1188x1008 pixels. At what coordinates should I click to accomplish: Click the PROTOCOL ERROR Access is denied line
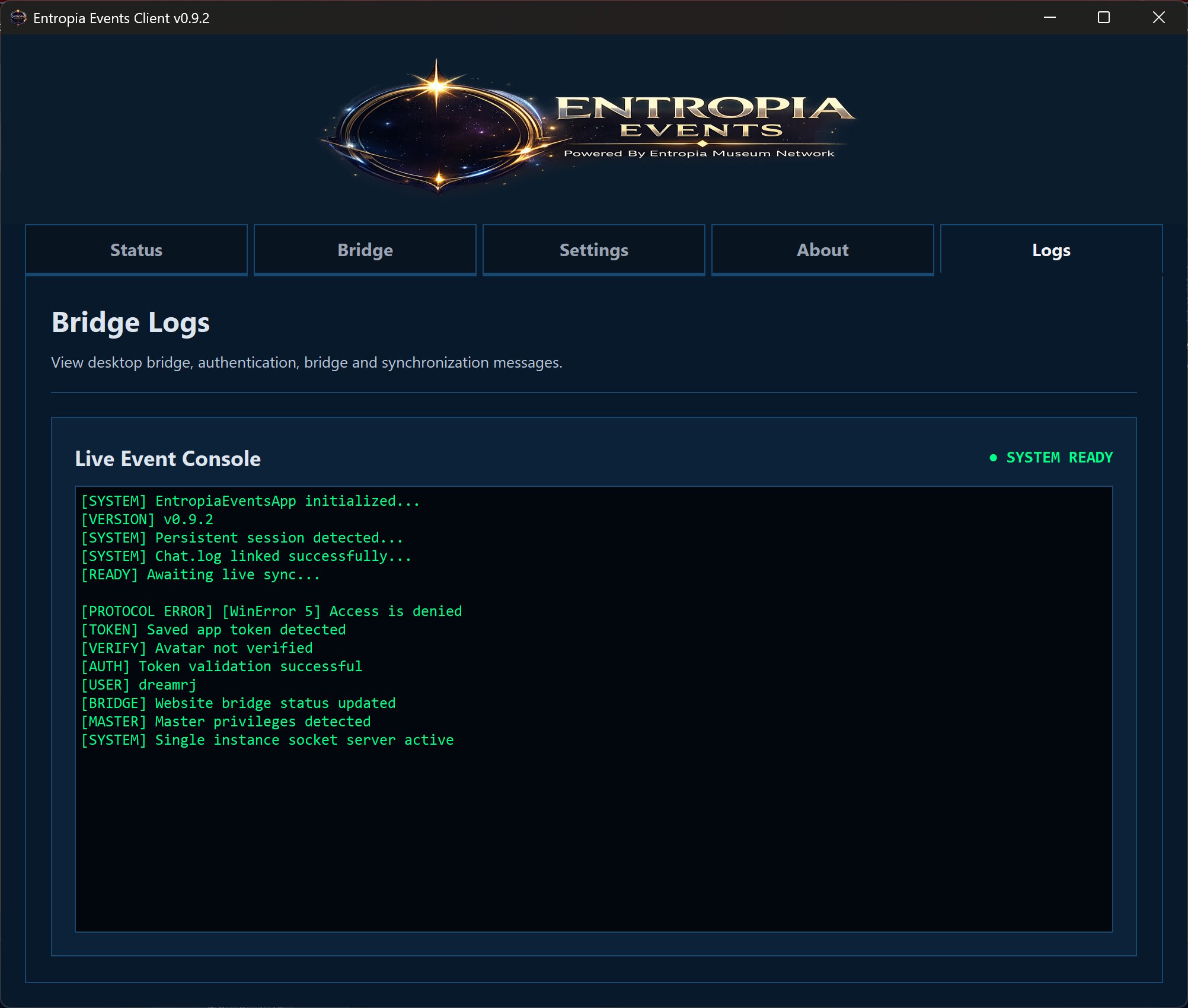click(272, 611)
